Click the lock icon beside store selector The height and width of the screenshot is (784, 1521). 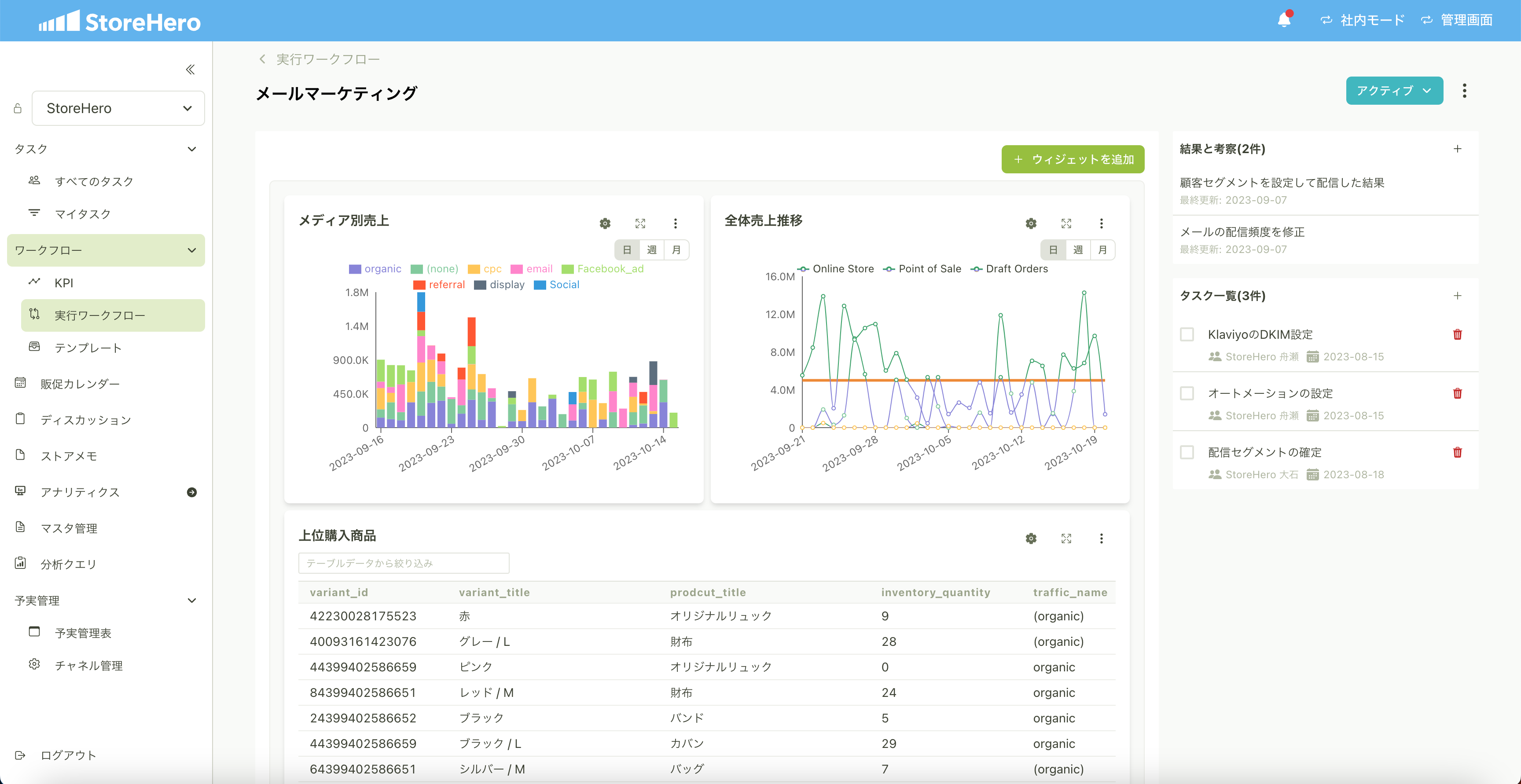[18, 108]
